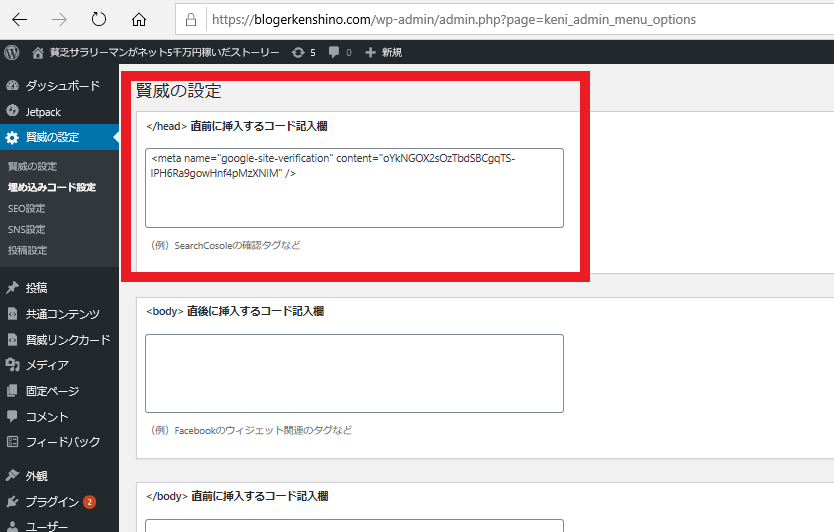Click the document icon beside 共通コンテンツ
Screen dimensions: 834x532
(12, 314)
